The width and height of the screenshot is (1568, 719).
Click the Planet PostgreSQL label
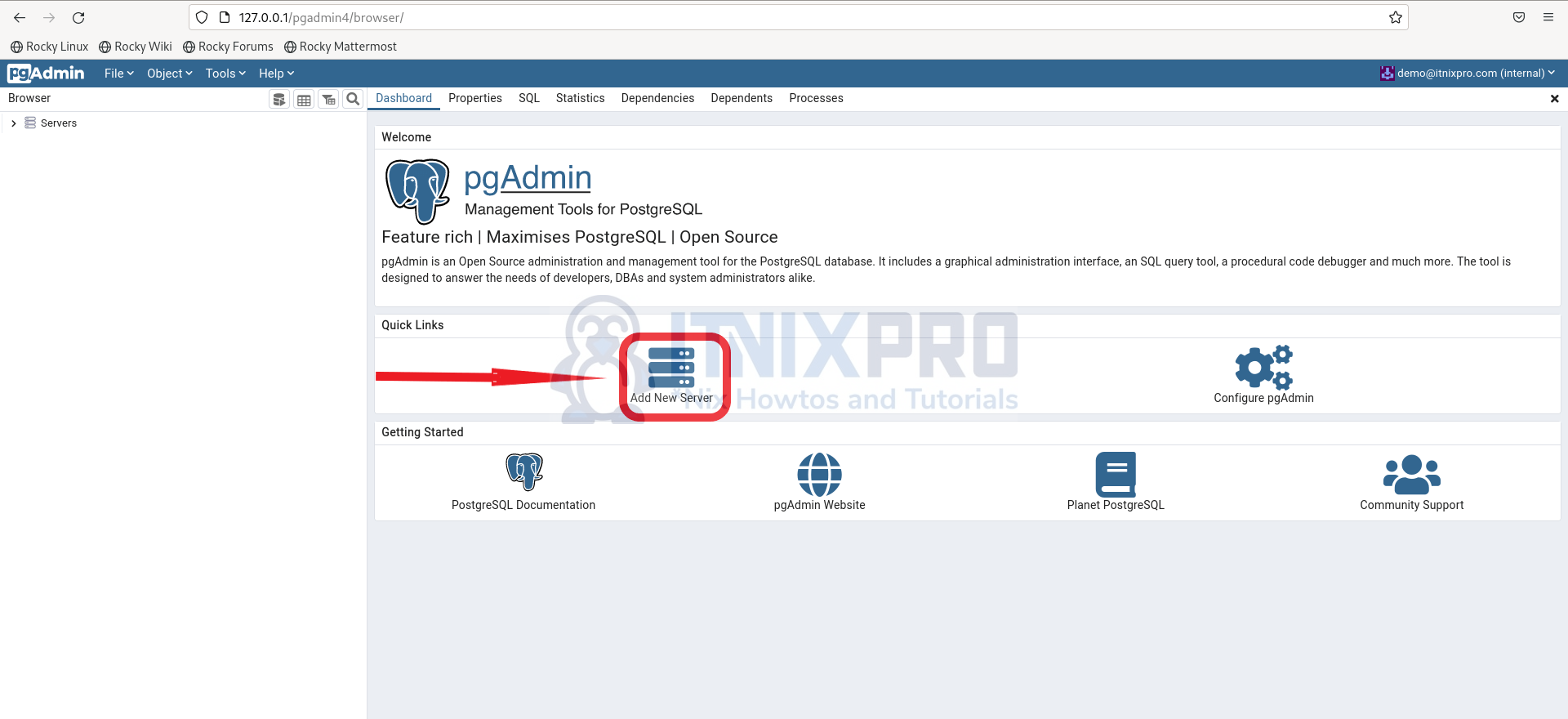[x=1116, y=505]
